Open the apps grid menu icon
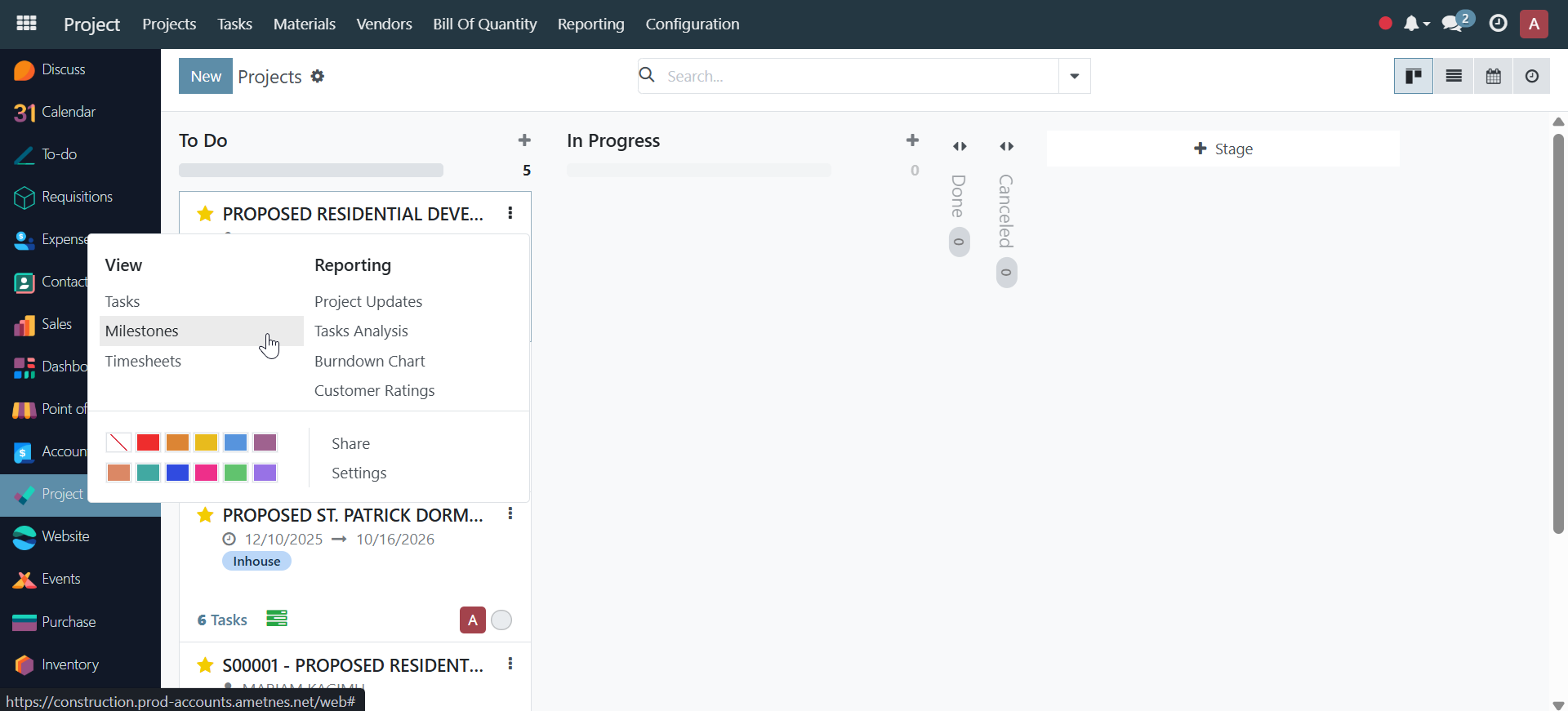The height and width of the screenshot is (711, 1568). click(26, 24)
